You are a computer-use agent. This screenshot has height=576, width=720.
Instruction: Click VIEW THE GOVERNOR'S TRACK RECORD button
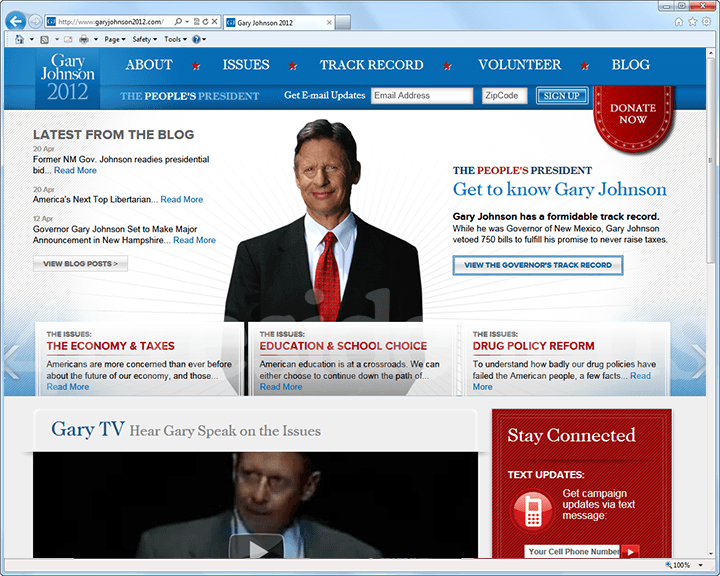coord(538,265)
